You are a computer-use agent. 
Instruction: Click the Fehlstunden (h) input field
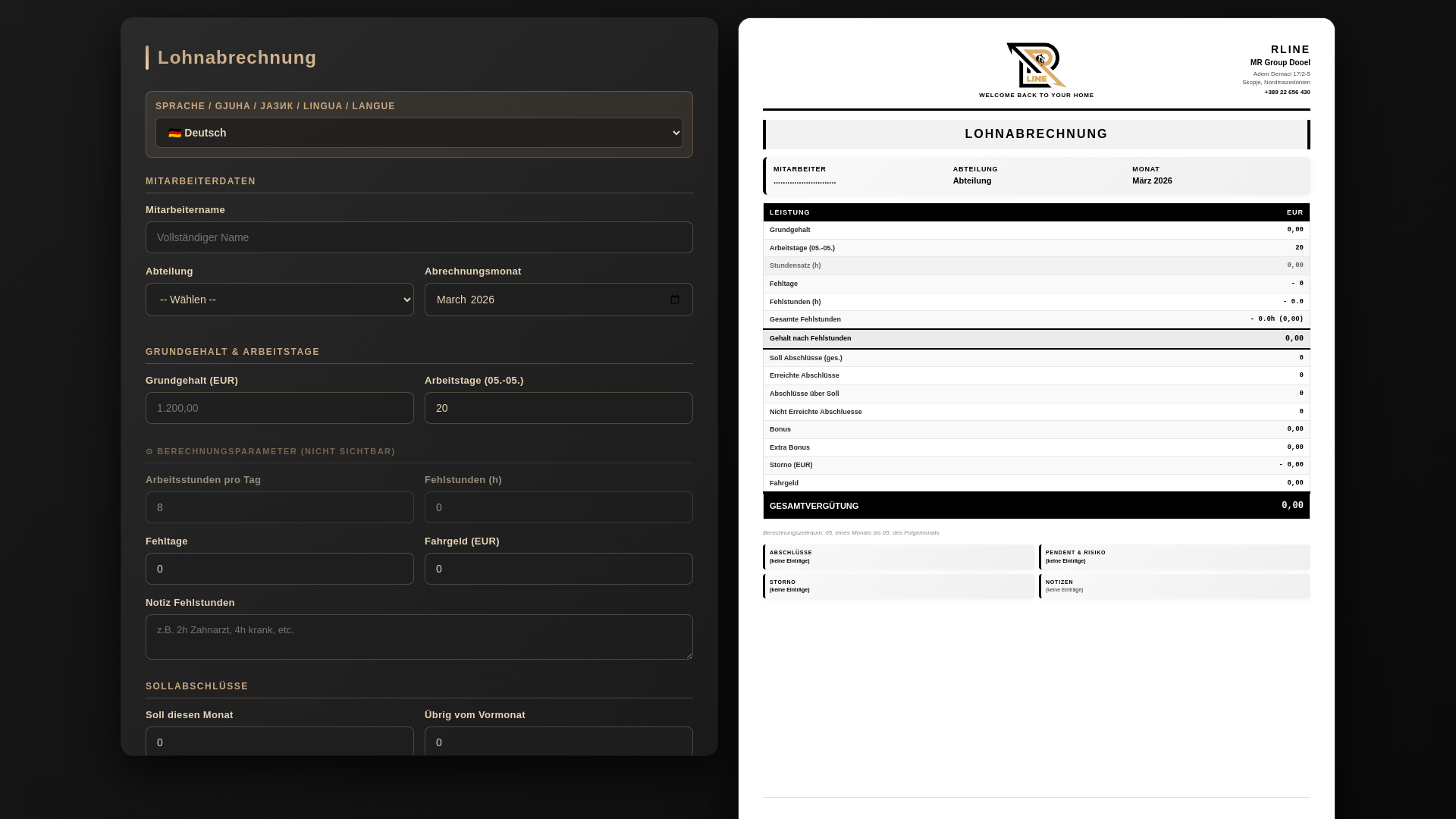(x=559, y=507)
